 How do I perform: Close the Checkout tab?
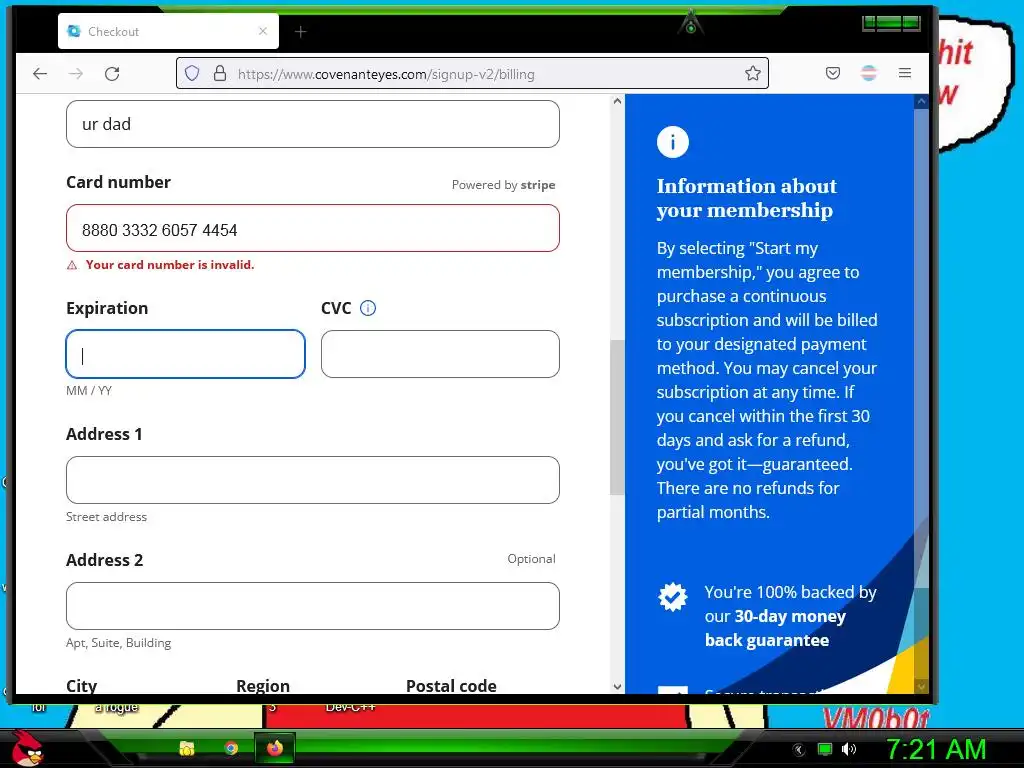tap(263, 31)
